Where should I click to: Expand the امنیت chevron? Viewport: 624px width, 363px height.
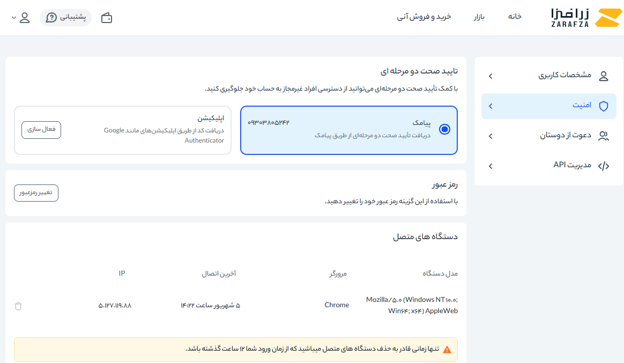pos(490,106)
